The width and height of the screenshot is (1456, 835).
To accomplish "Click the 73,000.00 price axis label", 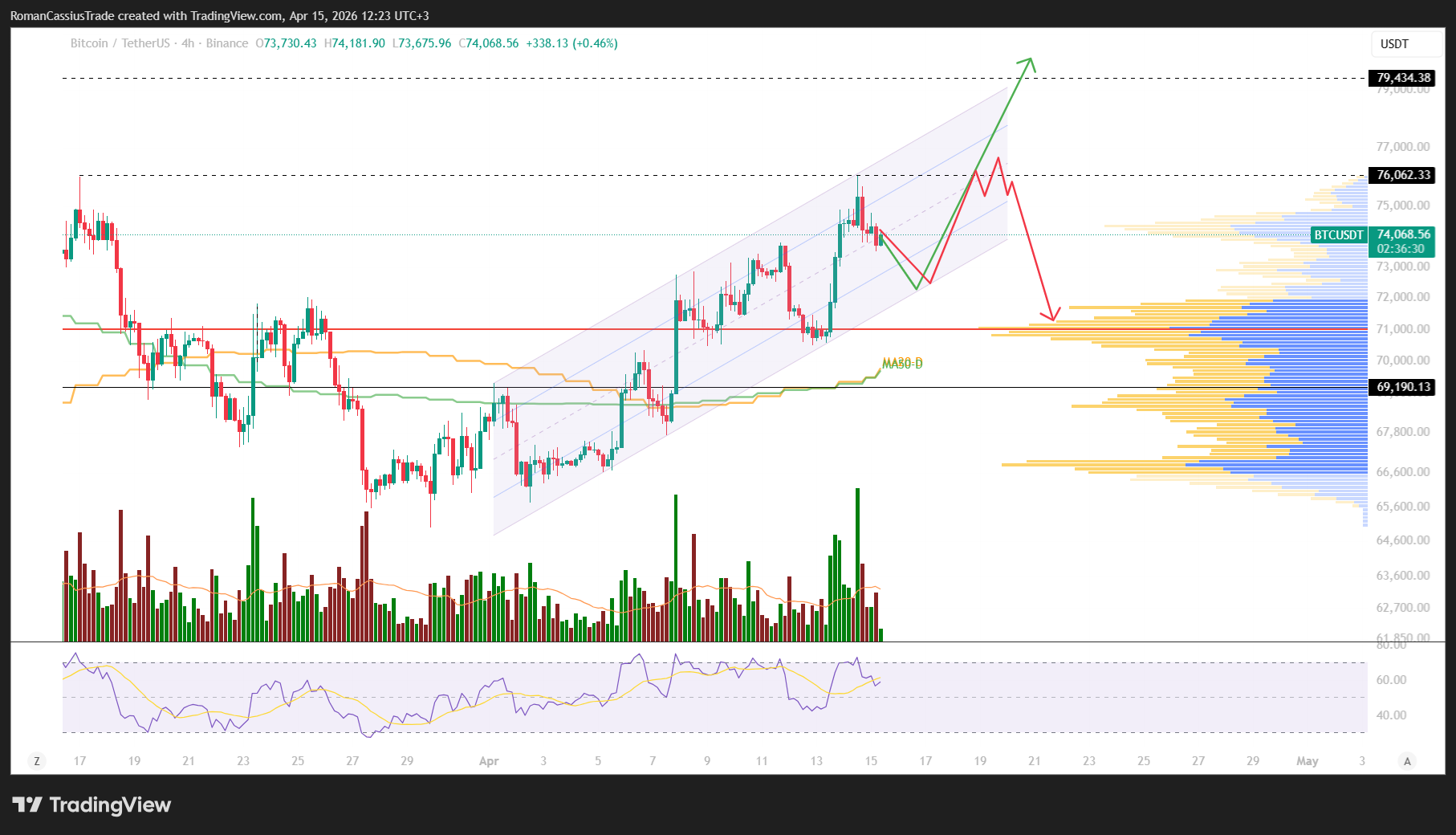I will pyautogui.click(x=1403, y=267).
